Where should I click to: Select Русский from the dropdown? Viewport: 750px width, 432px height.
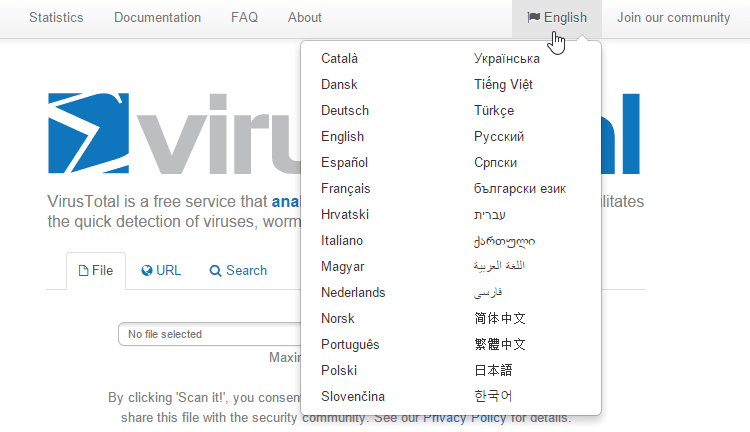pos(499,137)
